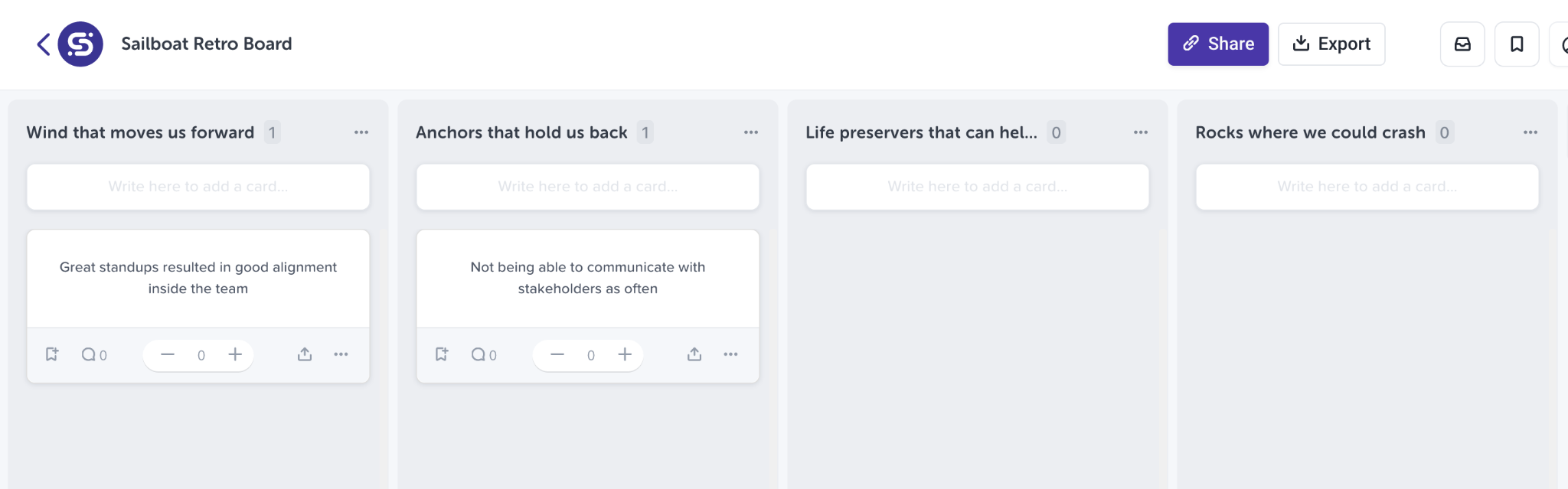This screenshot has width=1568, height=489.
Task: Open comments on the stakeholders card
Action: tap(483, 354)
